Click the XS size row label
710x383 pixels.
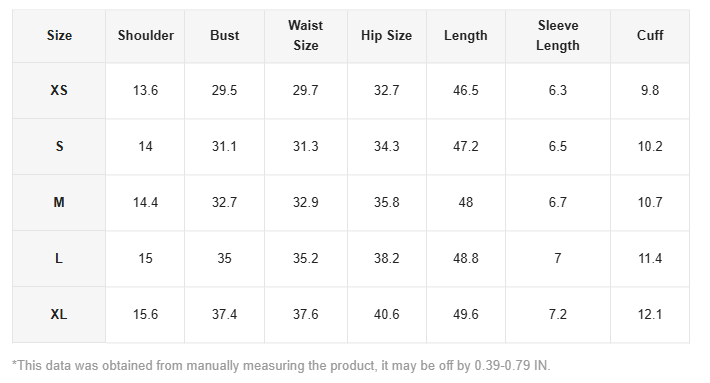coord(59,91)
